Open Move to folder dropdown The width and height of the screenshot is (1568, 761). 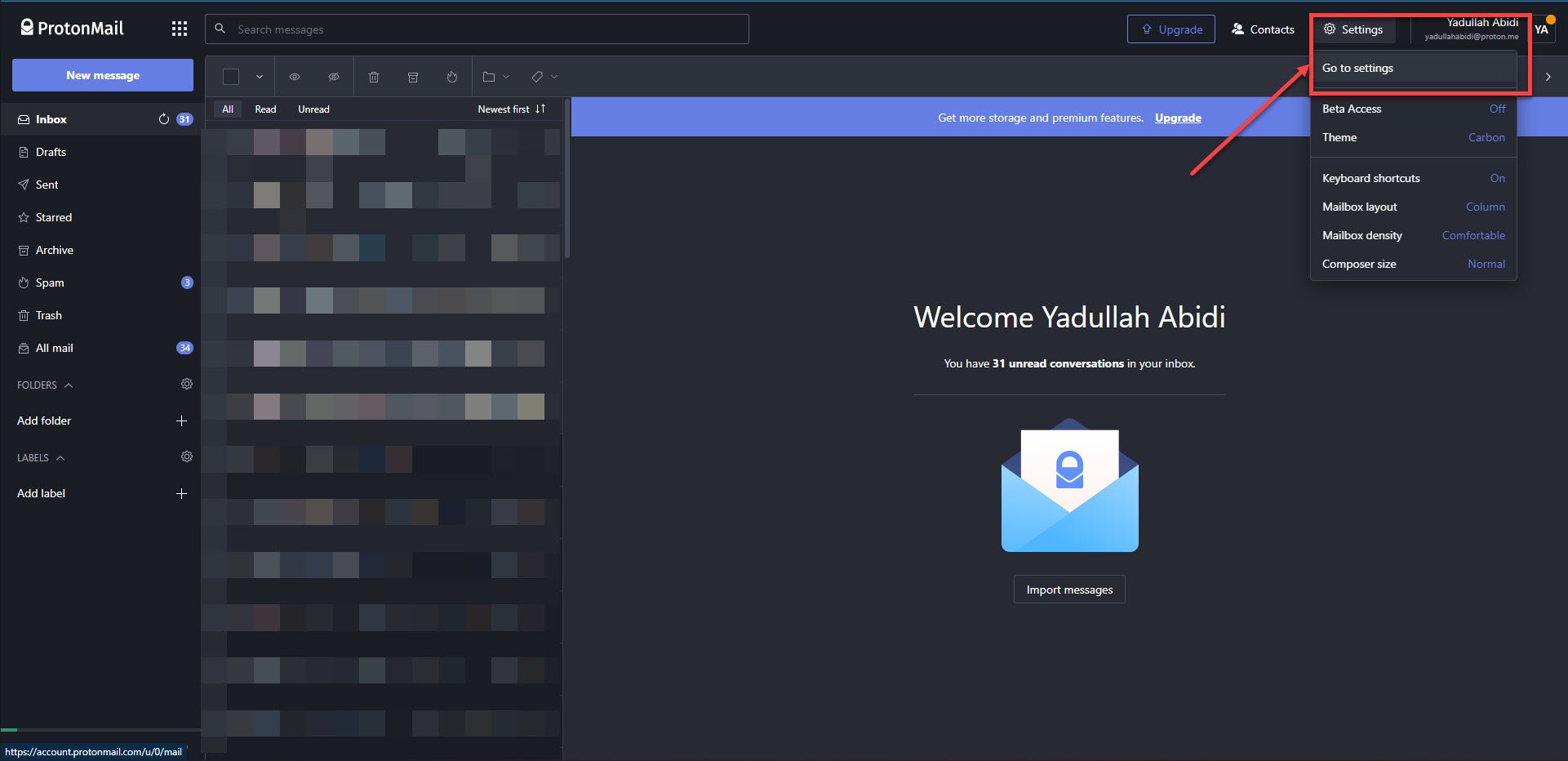coord(495,77)
